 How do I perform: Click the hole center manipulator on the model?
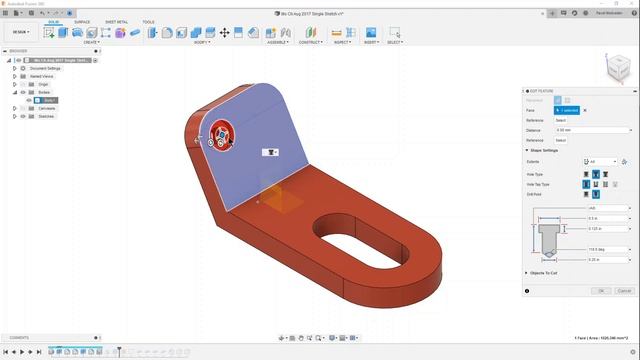222,135
